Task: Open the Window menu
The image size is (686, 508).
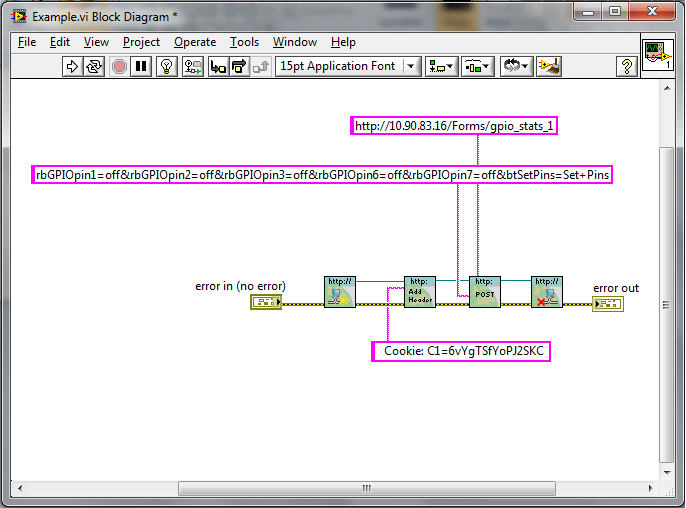Action: coord(295,42)
